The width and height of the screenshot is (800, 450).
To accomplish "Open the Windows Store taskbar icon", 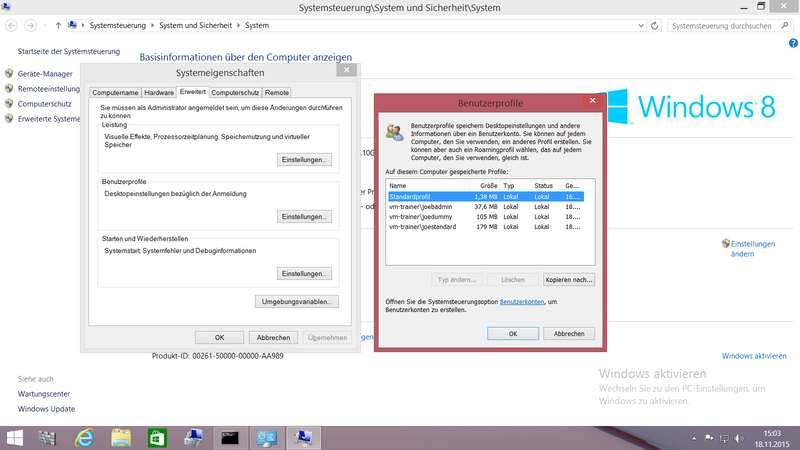I will (x=157, y=438).
